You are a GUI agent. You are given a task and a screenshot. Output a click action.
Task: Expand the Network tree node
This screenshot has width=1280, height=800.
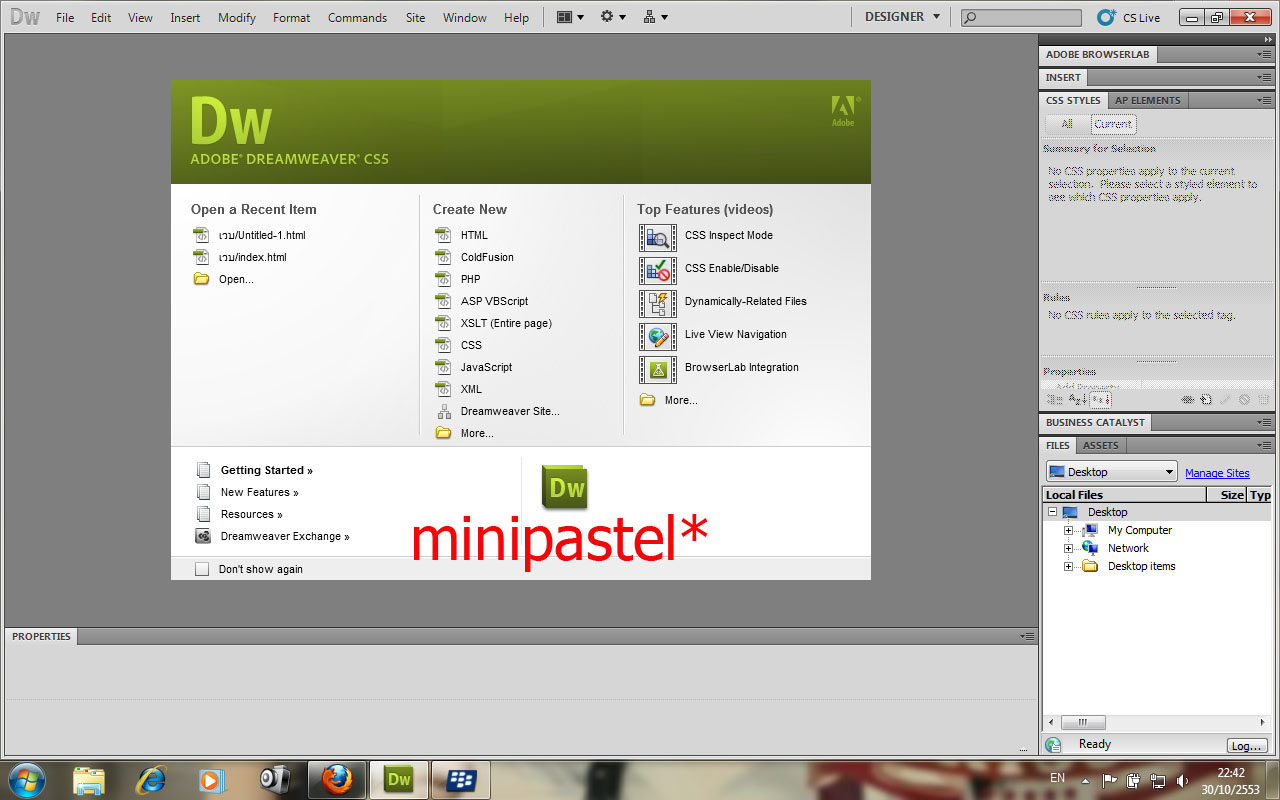[x=1068, y=548]
